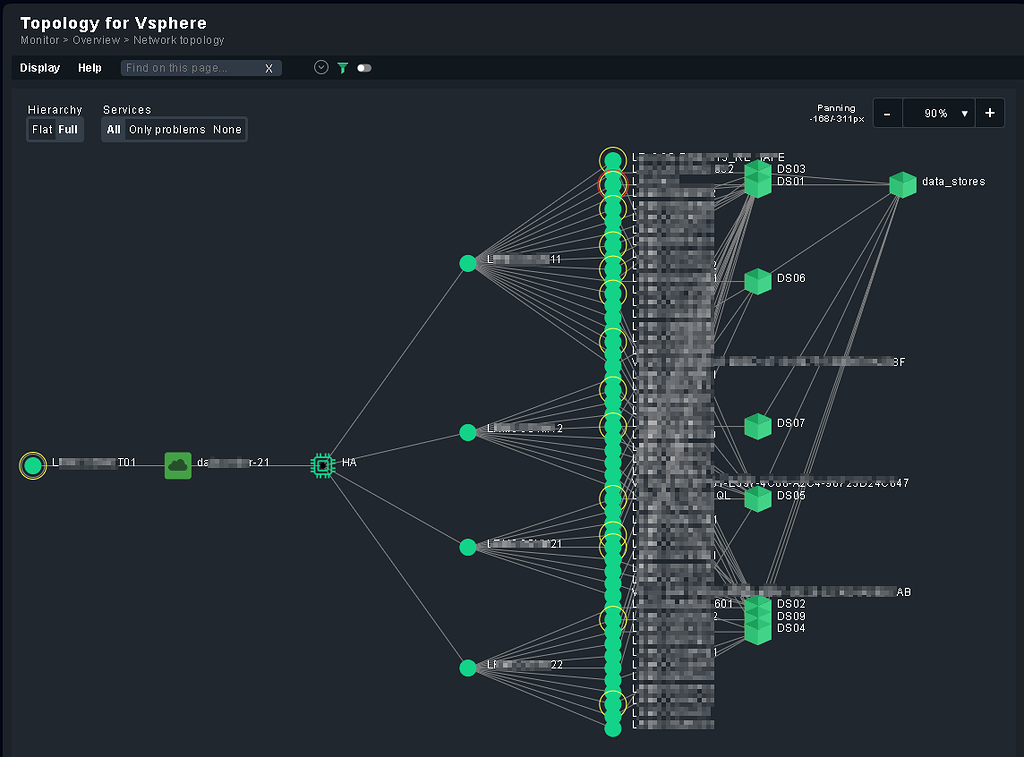Select the DS05 datastore icon
Viewport: 1024px width, 757px height.
[757, 499]
